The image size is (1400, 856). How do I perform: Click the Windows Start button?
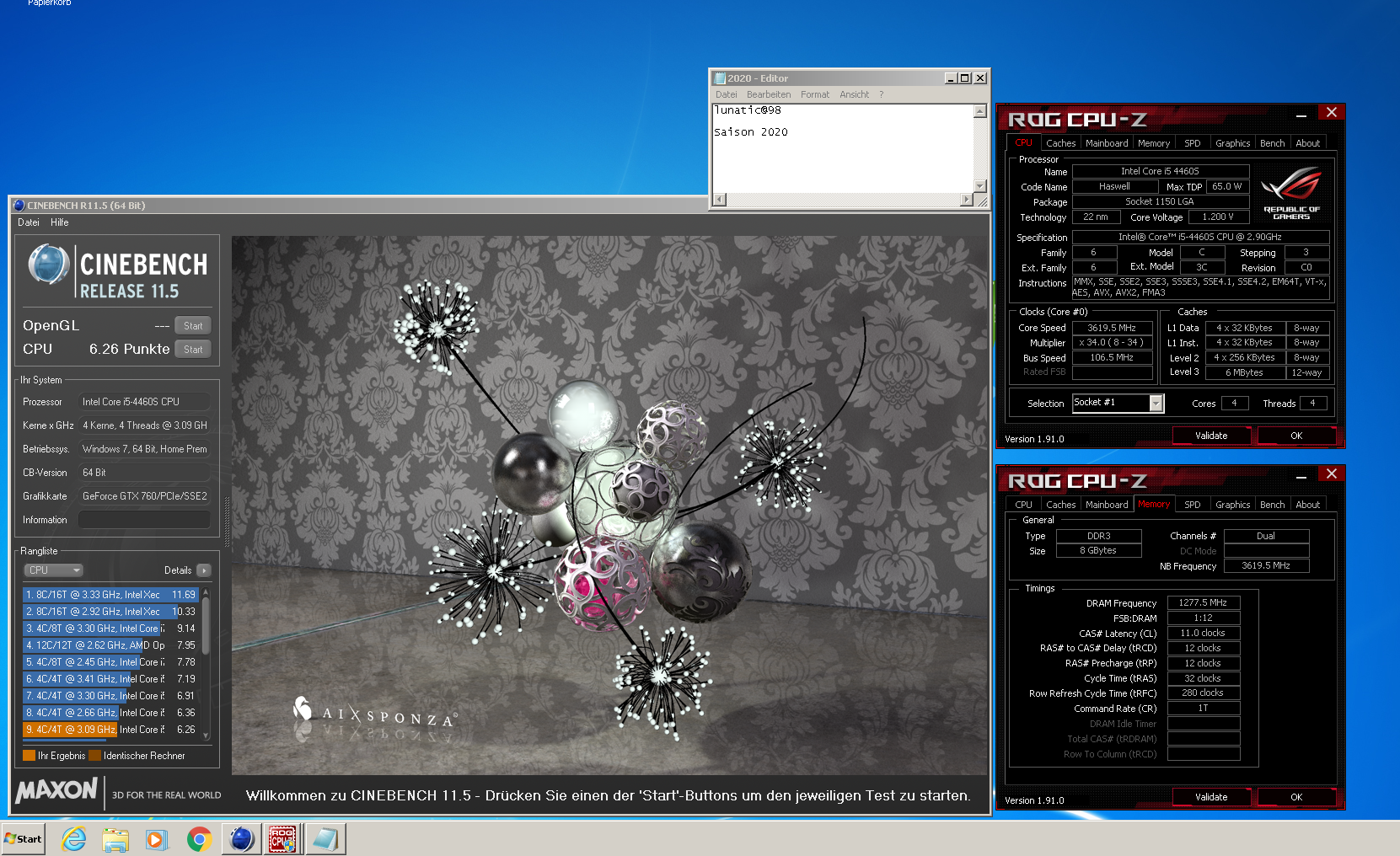[x=24, y=839]
